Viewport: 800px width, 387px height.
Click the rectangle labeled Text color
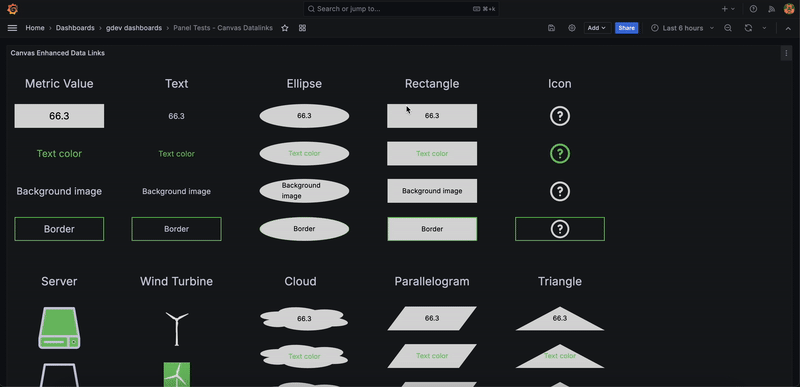tap(432, 153)
